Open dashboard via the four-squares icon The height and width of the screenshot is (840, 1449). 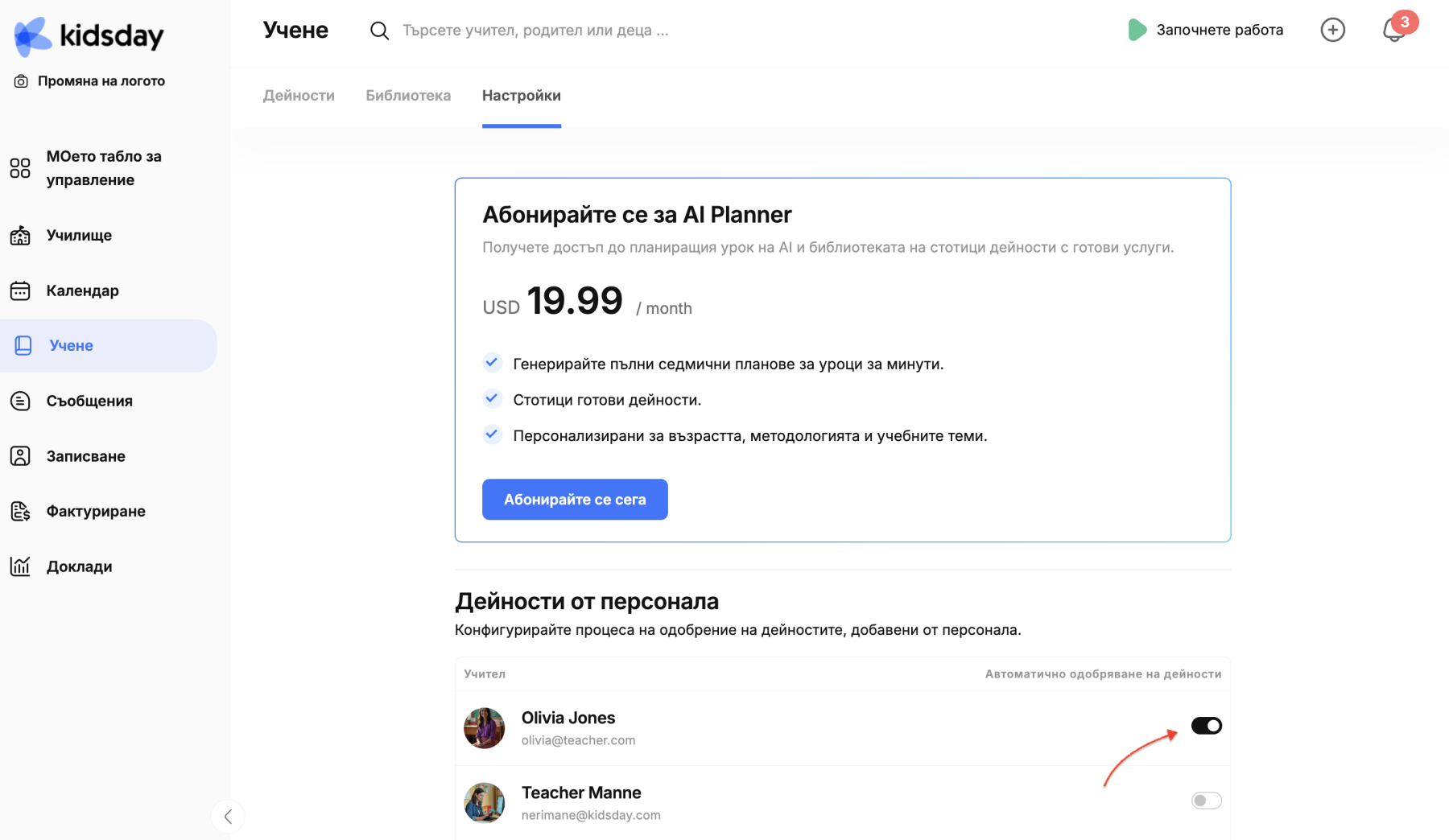(20, 168)
